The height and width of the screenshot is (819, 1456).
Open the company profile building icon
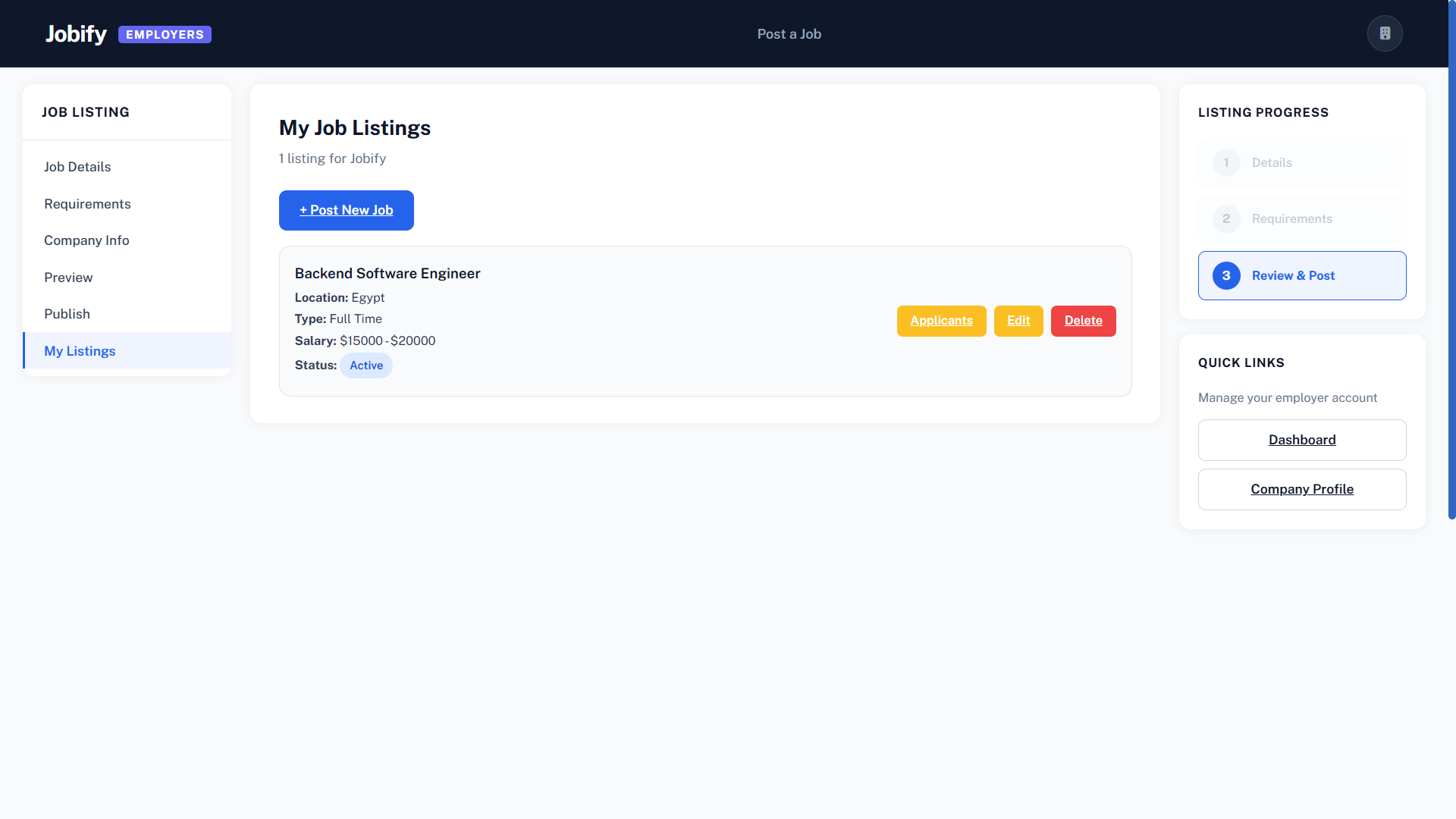tap(1385, 33)
